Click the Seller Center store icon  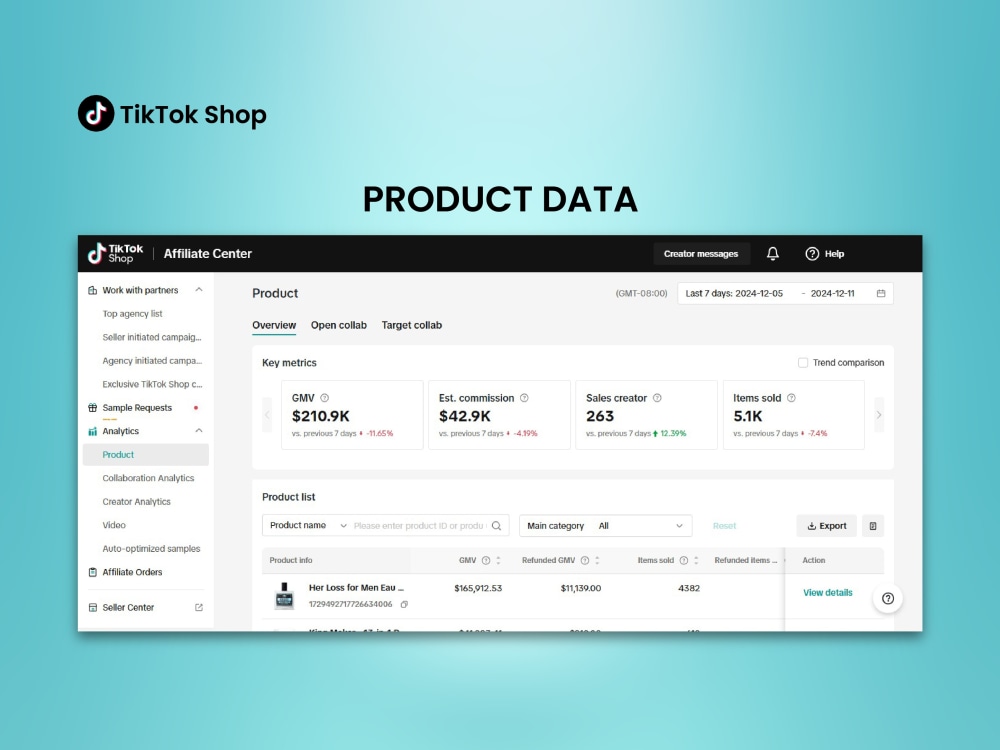[92, 607]
